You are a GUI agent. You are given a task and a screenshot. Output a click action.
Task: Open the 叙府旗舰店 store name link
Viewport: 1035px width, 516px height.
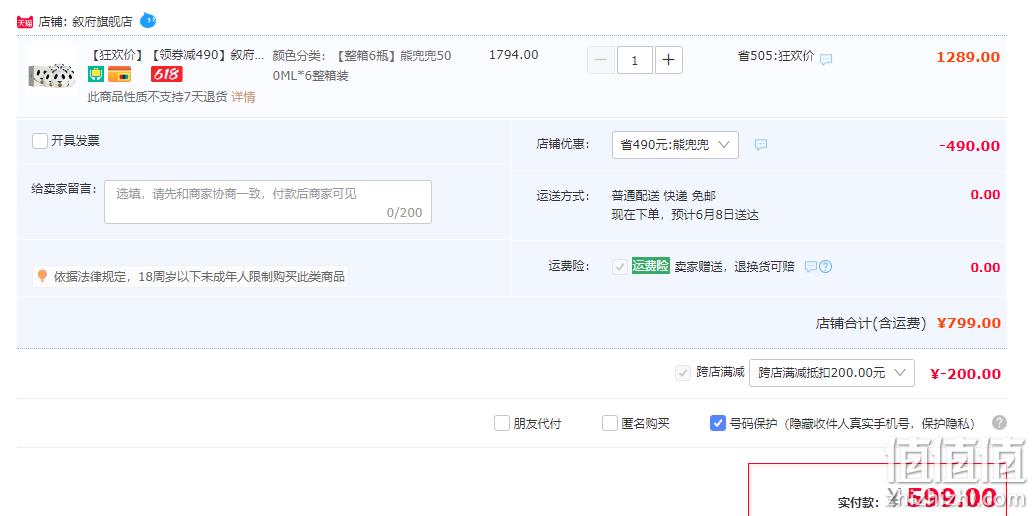(102, 22)
